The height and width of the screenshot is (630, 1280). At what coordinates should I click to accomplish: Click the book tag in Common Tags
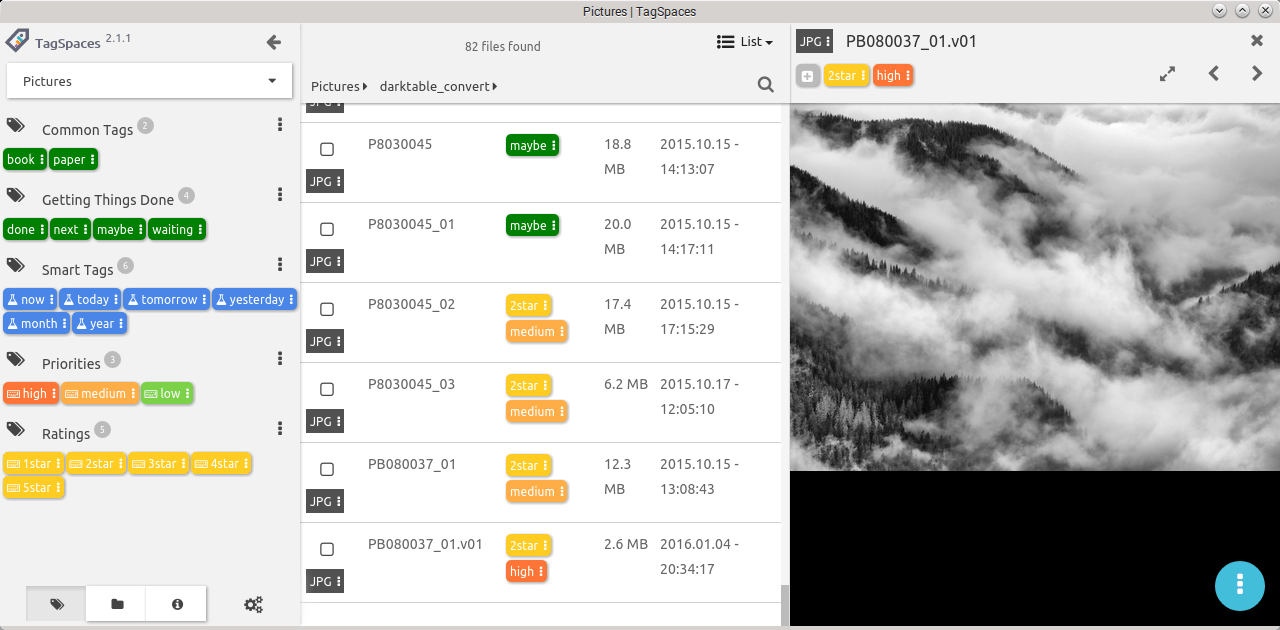(x=25, y=159)
